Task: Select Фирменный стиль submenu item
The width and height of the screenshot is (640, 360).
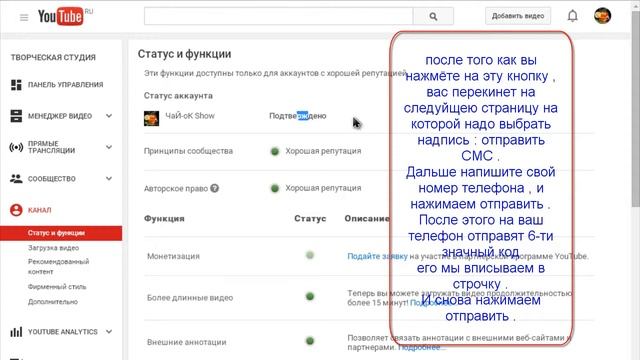Action: coord(57,287)
